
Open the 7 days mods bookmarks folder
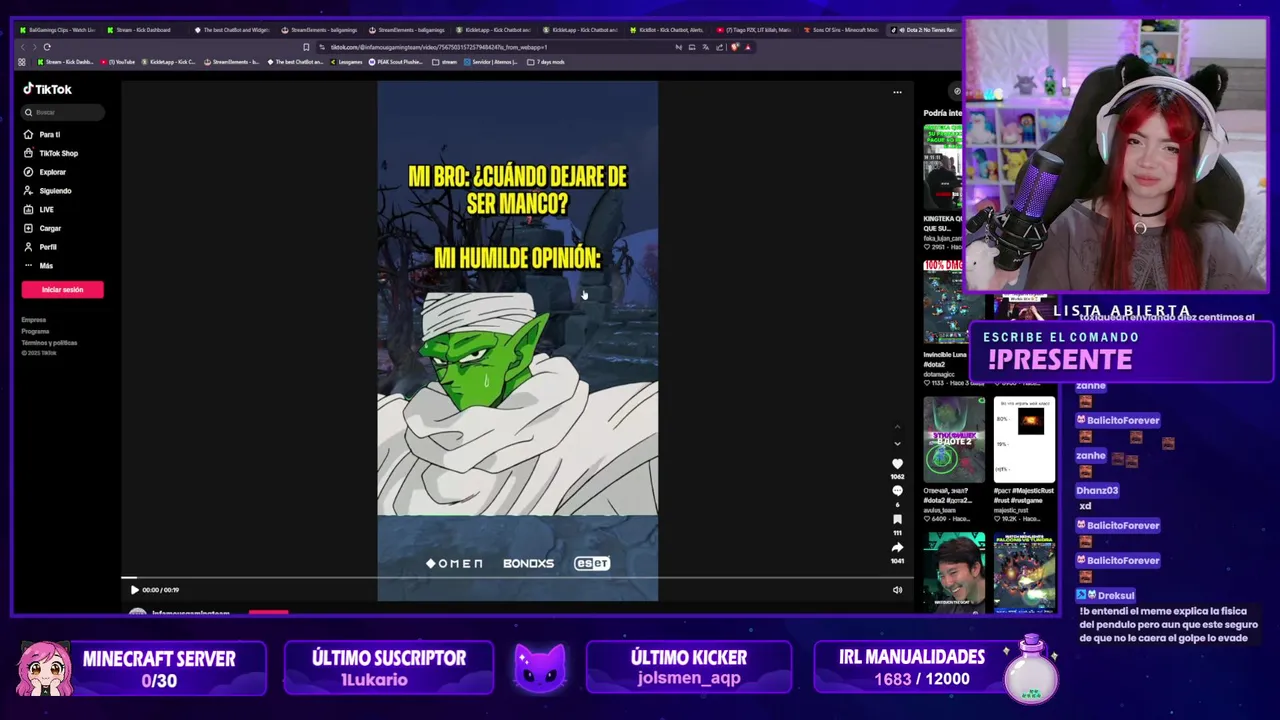(546, 62)
